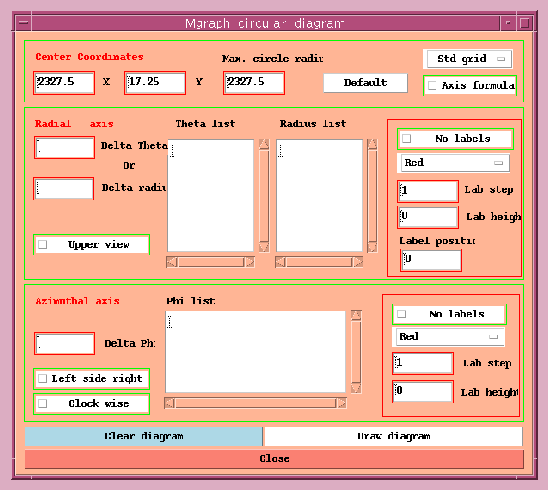Click the azimuthal Lab step field
The image size is (548, 490).
(423, 363)
